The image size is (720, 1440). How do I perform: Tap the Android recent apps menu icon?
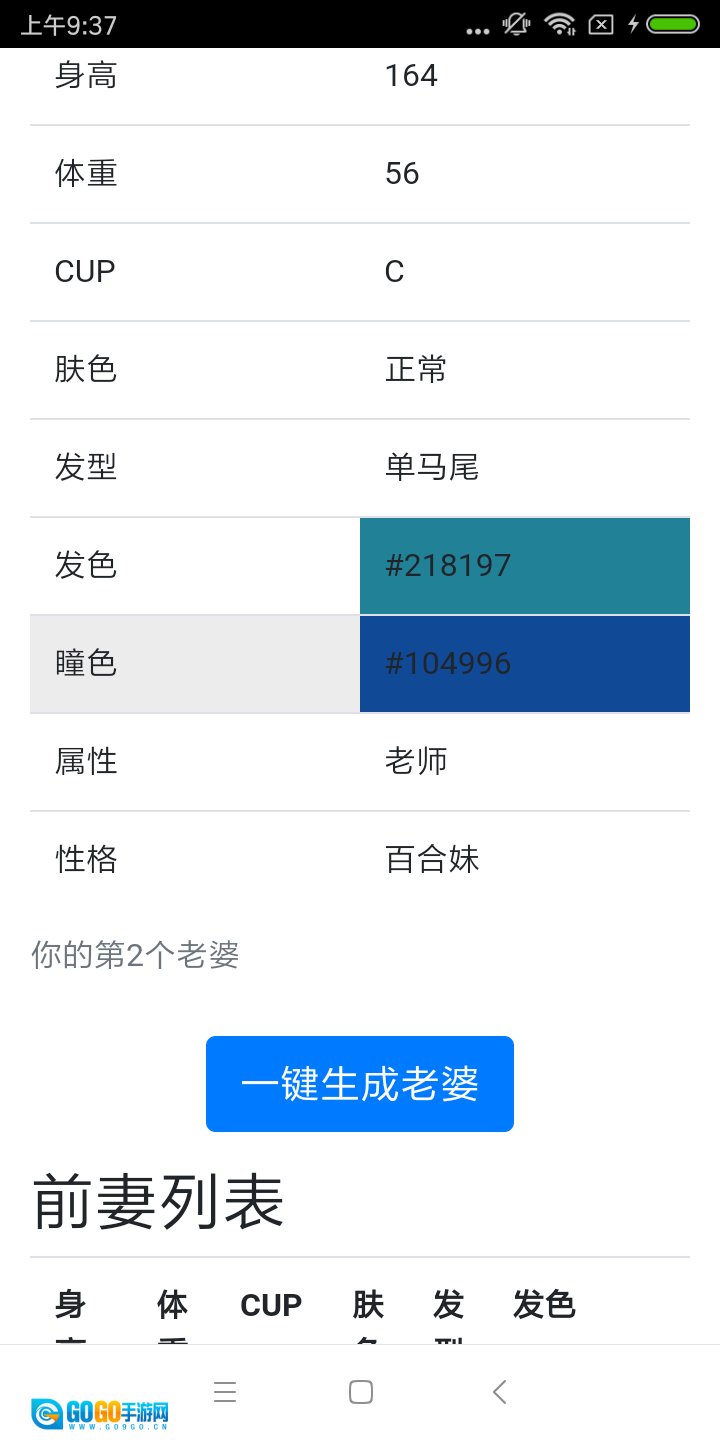click(x=225, y=1392)
